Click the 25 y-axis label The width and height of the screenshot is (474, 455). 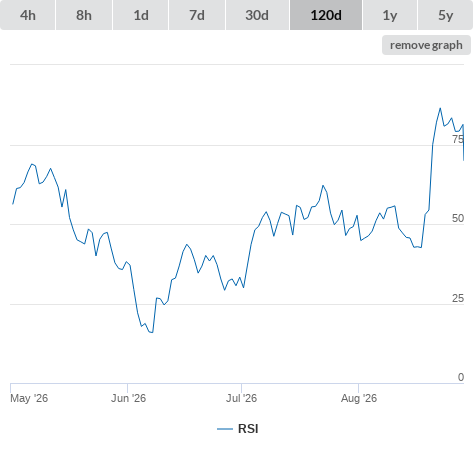(458, 298)
